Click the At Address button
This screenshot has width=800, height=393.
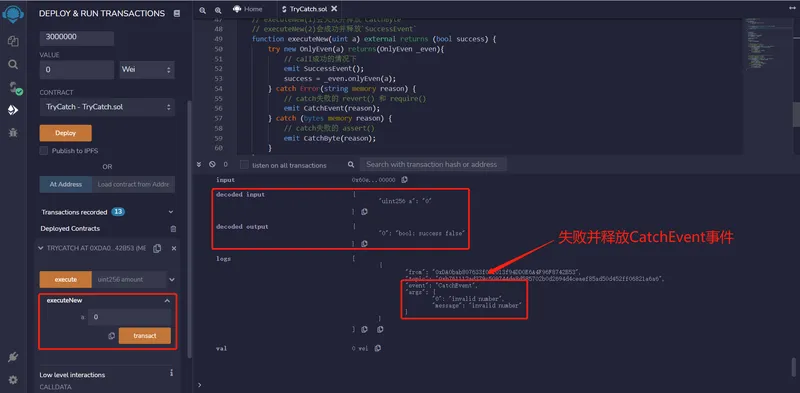pyautogui.click(x=66, y=184)
